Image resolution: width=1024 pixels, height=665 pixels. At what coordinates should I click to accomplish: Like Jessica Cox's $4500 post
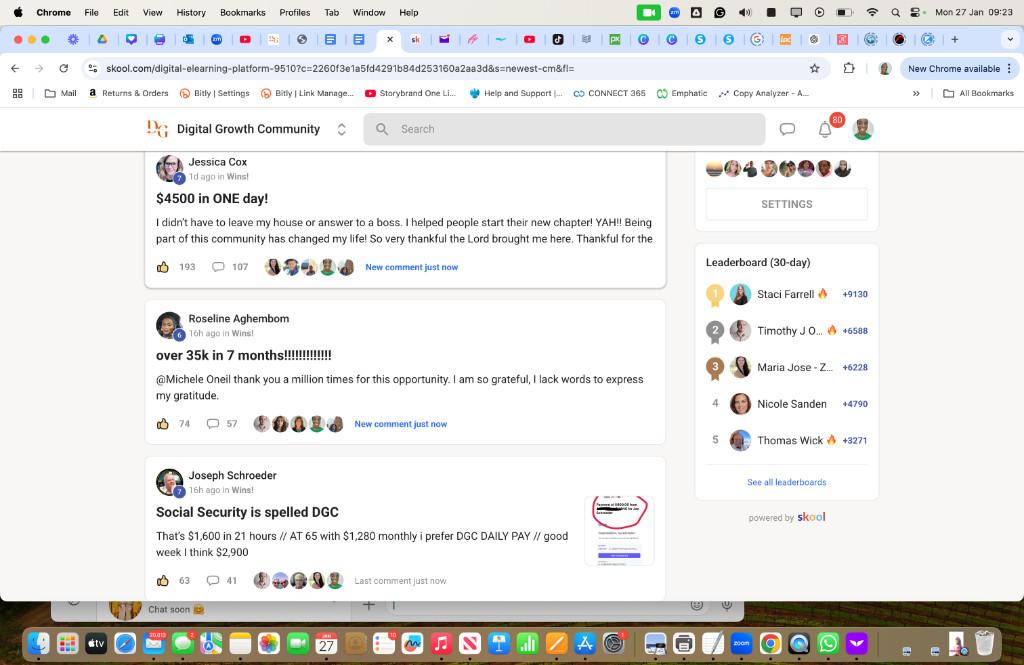163,267
